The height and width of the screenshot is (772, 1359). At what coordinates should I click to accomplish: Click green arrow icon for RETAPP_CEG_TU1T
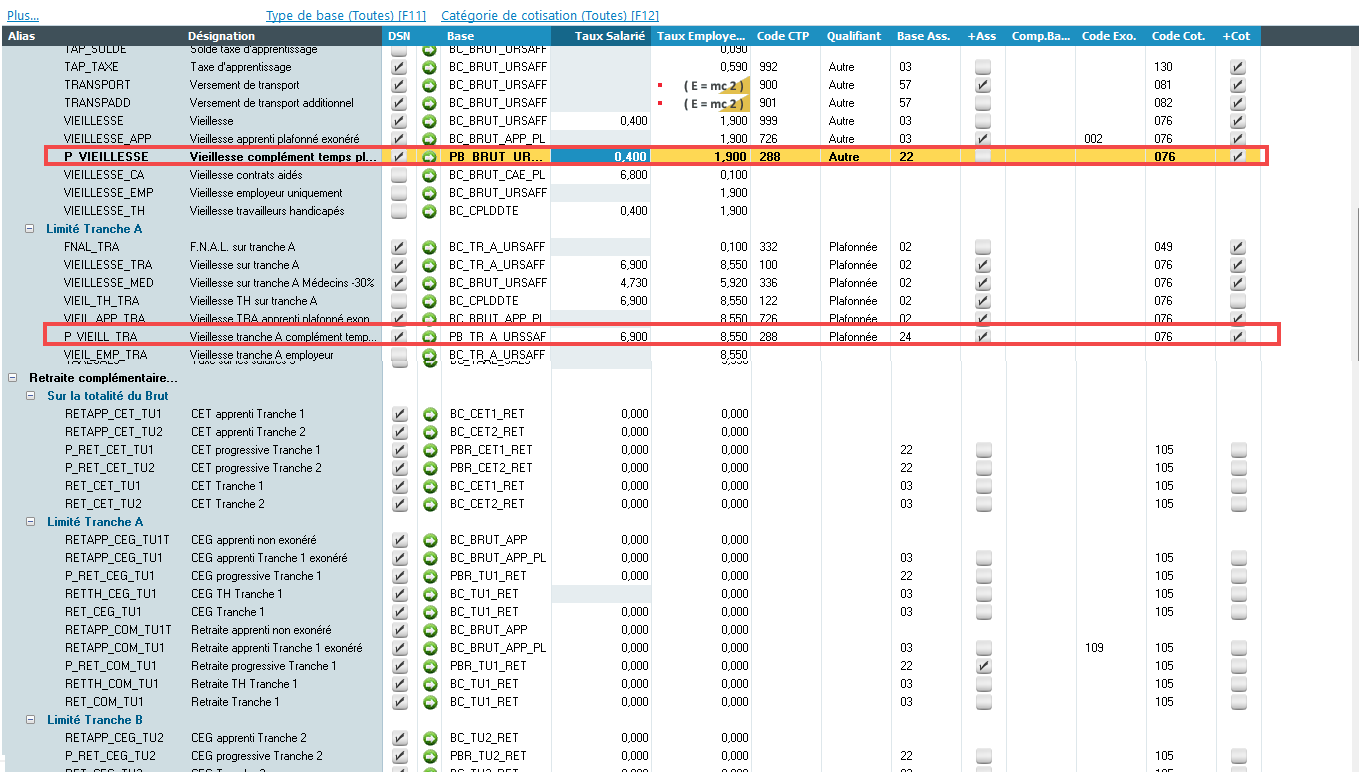pos(430,540)
